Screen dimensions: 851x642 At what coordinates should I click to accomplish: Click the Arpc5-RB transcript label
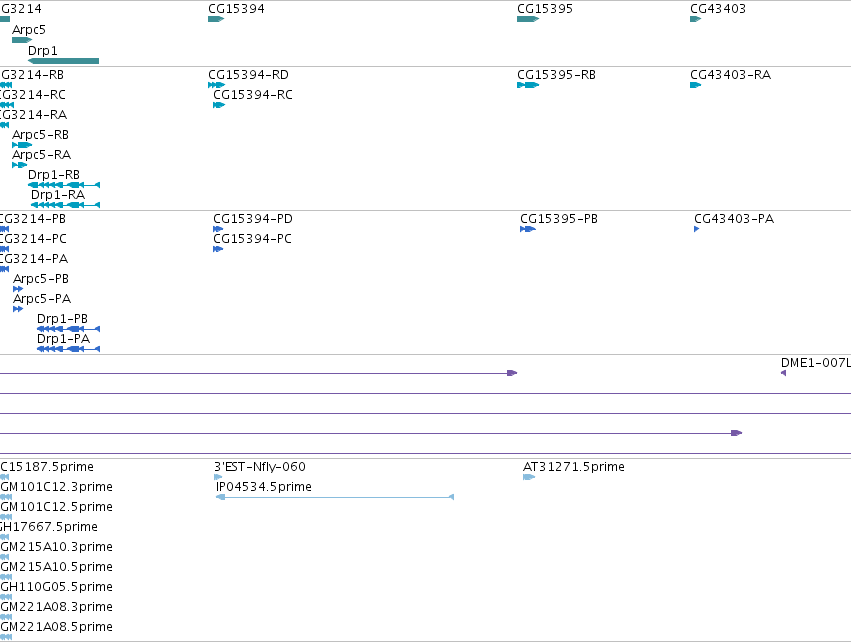41,135
